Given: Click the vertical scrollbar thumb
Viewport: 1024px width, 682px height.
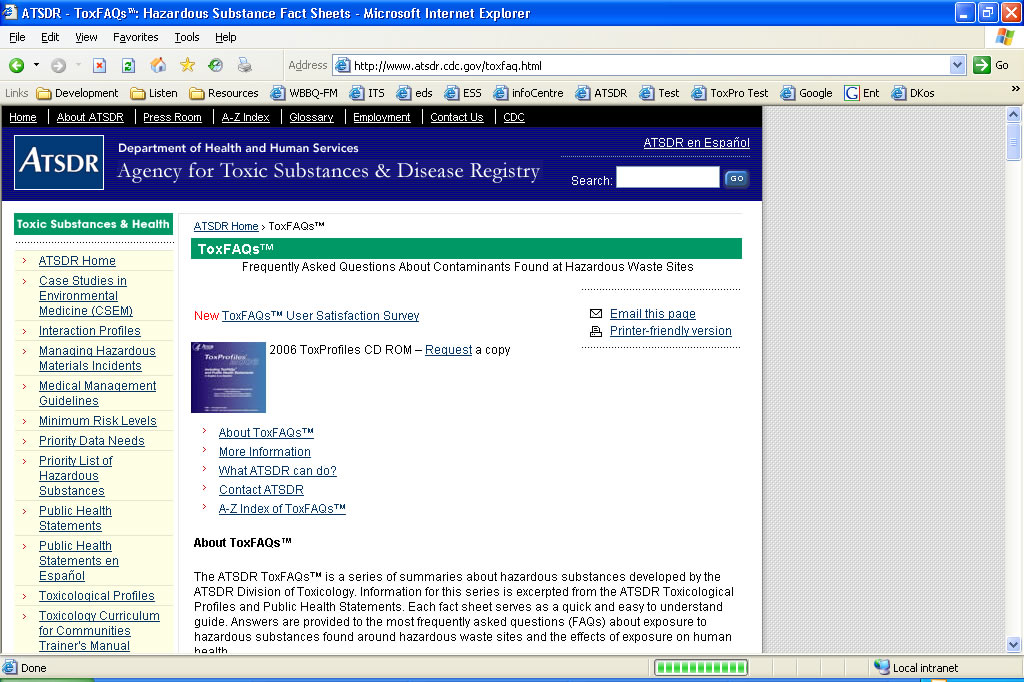Looking at the screenshot, I should pos(1013,140).
